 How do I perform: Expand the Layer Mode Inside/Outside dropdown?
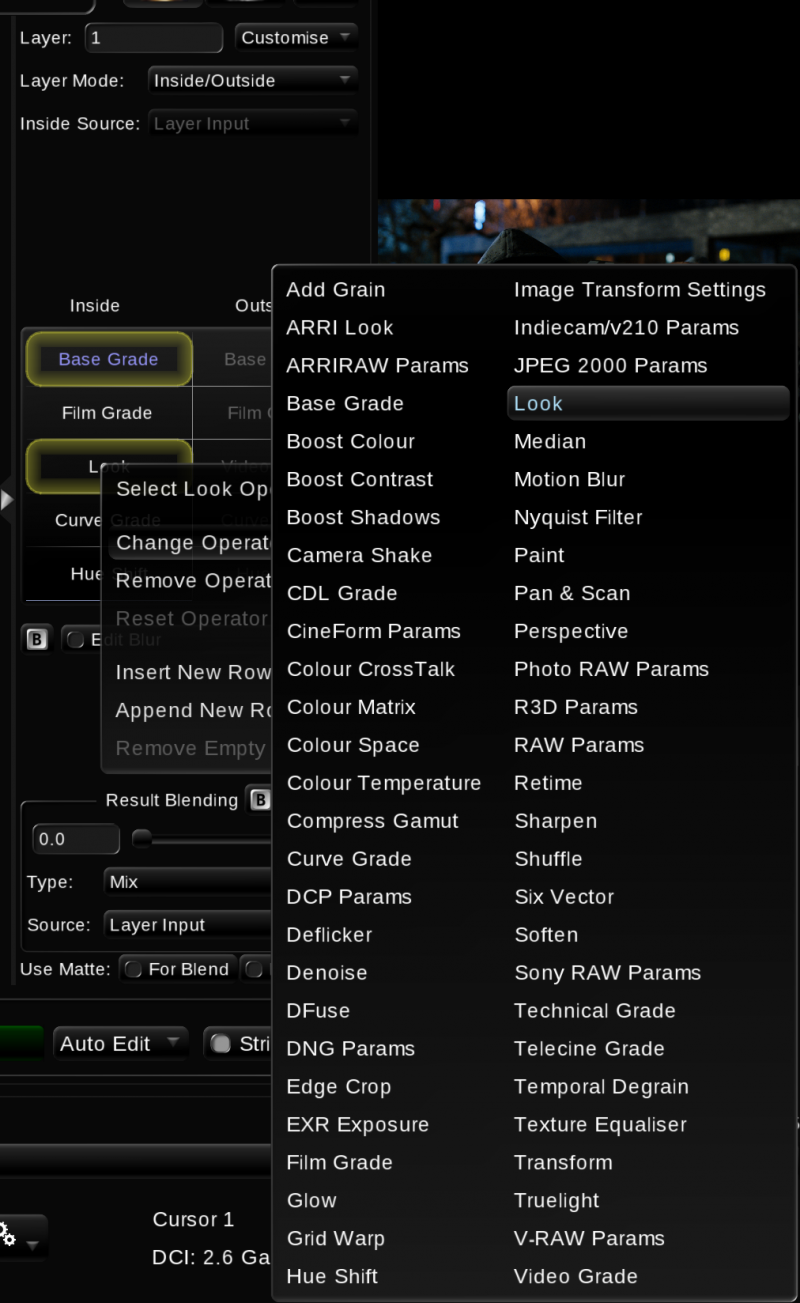coord(252,81)
